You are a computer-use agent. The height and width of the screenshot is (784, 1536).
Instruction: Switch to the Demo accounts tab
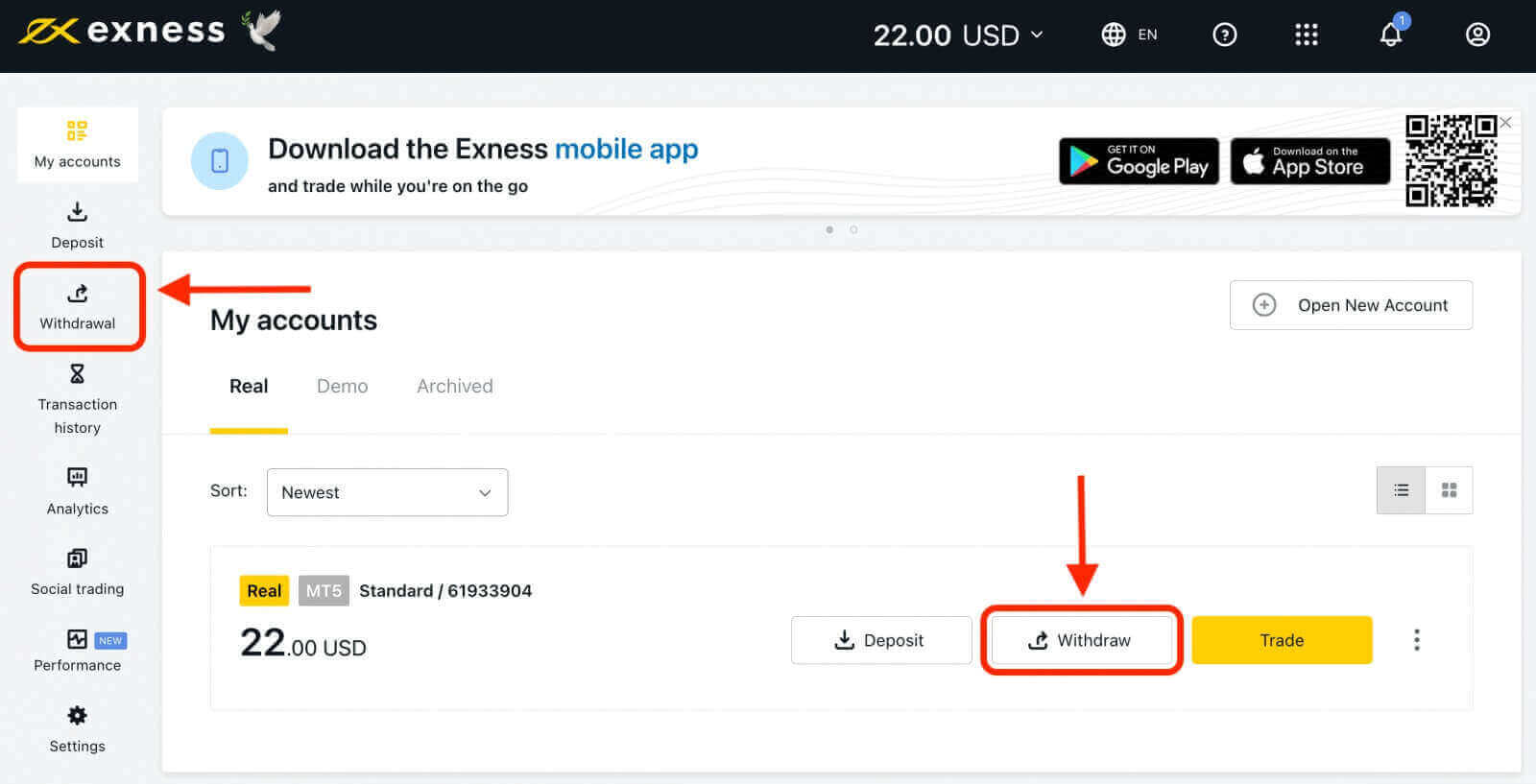[x=342, y=386]
